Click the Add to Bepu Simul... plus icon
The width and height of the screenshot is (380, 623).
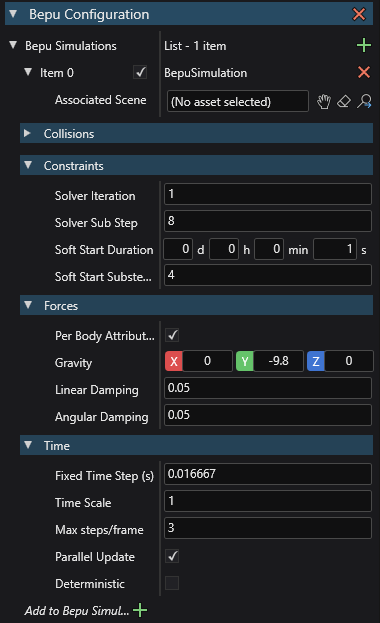point(140,610)
